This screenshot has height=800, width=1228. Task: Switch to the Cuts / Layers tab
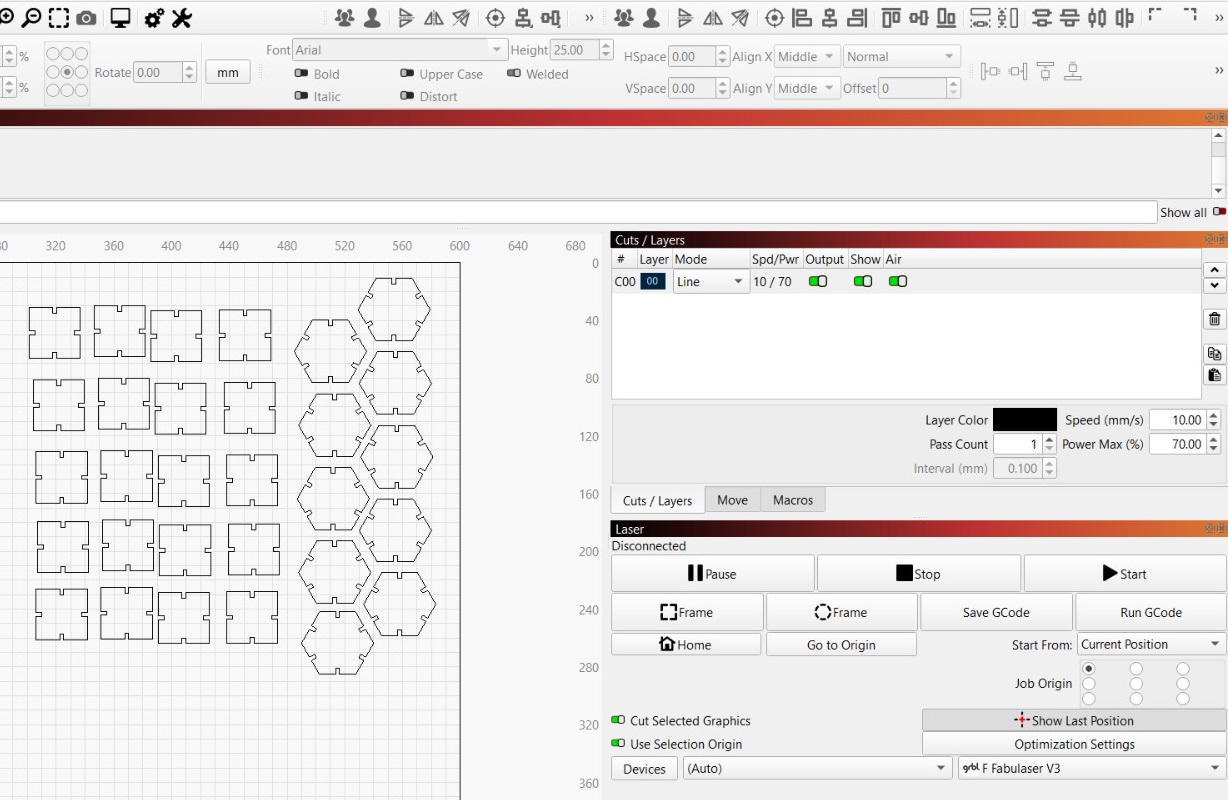657,500
